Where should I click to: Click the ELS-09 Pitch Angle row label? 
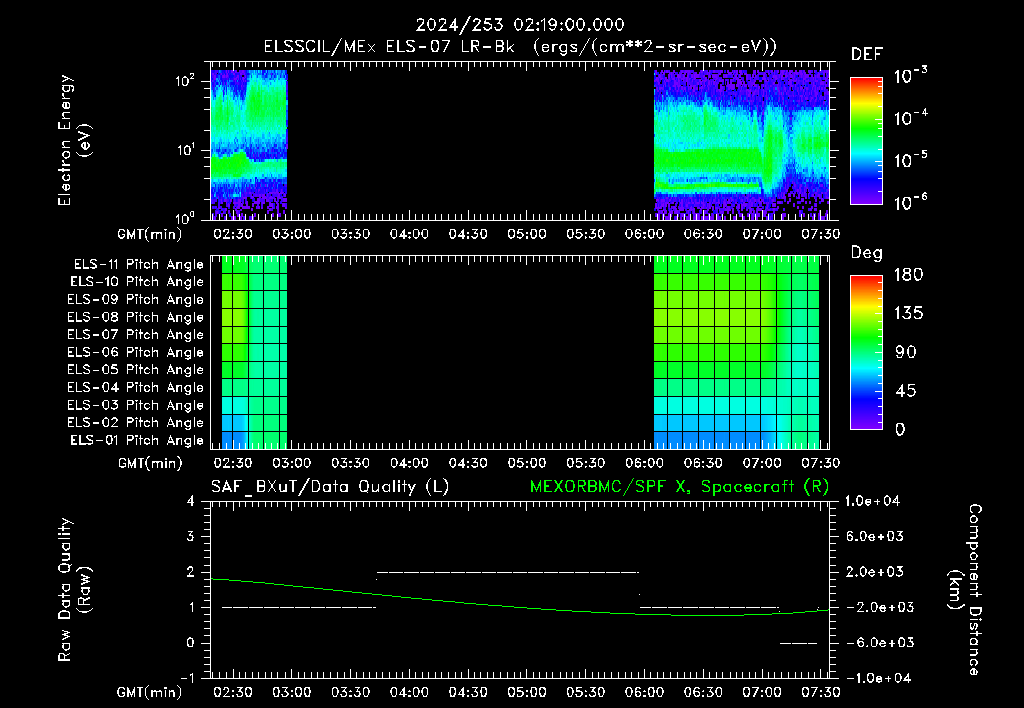[135, 300]
